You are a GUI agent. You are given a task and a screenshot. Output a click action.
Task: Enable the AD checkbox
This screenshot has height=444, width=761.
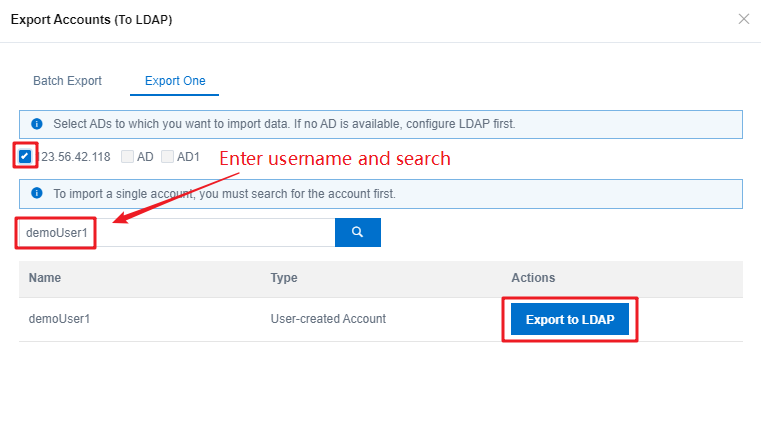(x=127, y=156)
